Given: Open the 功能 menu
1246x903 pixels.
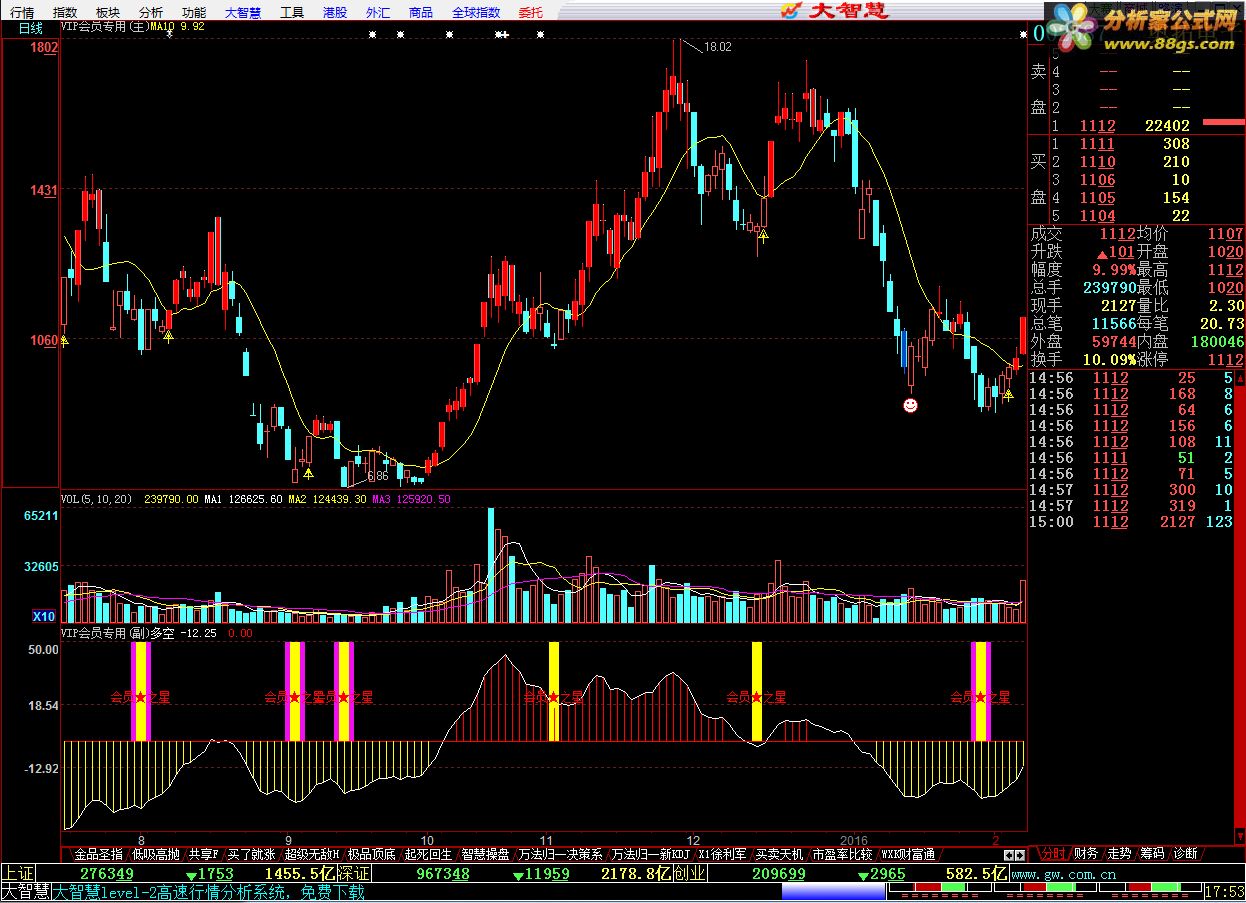Looking at the screenshot, I should click(194, 12).
